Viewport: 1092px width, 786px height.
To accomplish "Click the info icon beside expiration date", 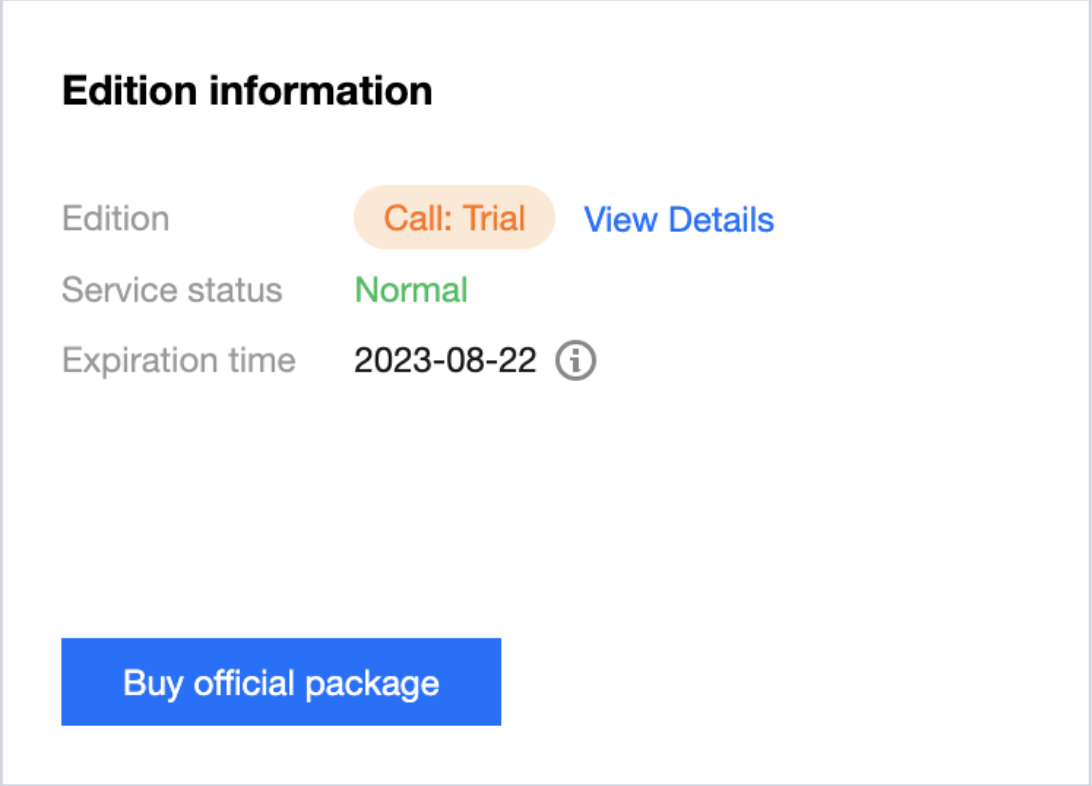I will click(575, 361).
